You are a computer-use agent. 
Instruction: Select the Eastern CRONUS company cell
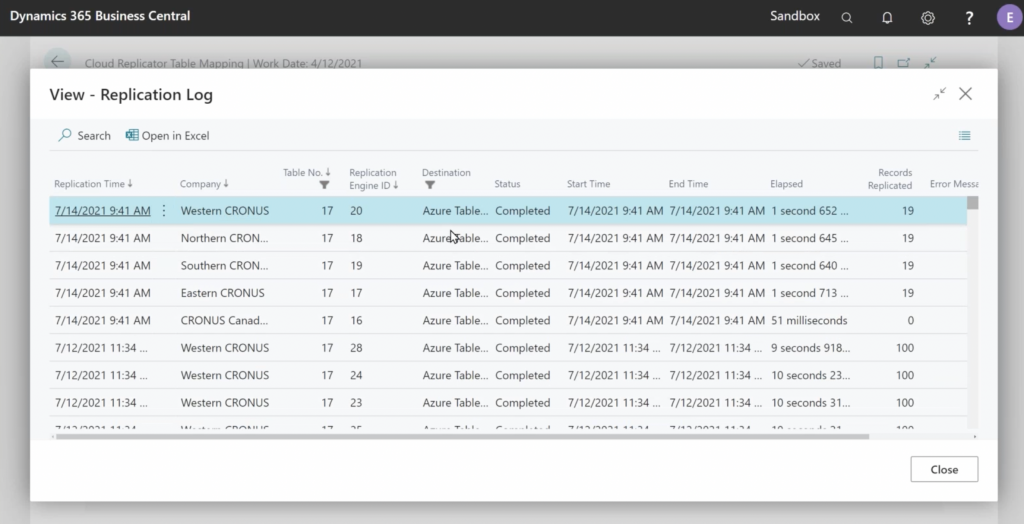(x=222, y=293)
